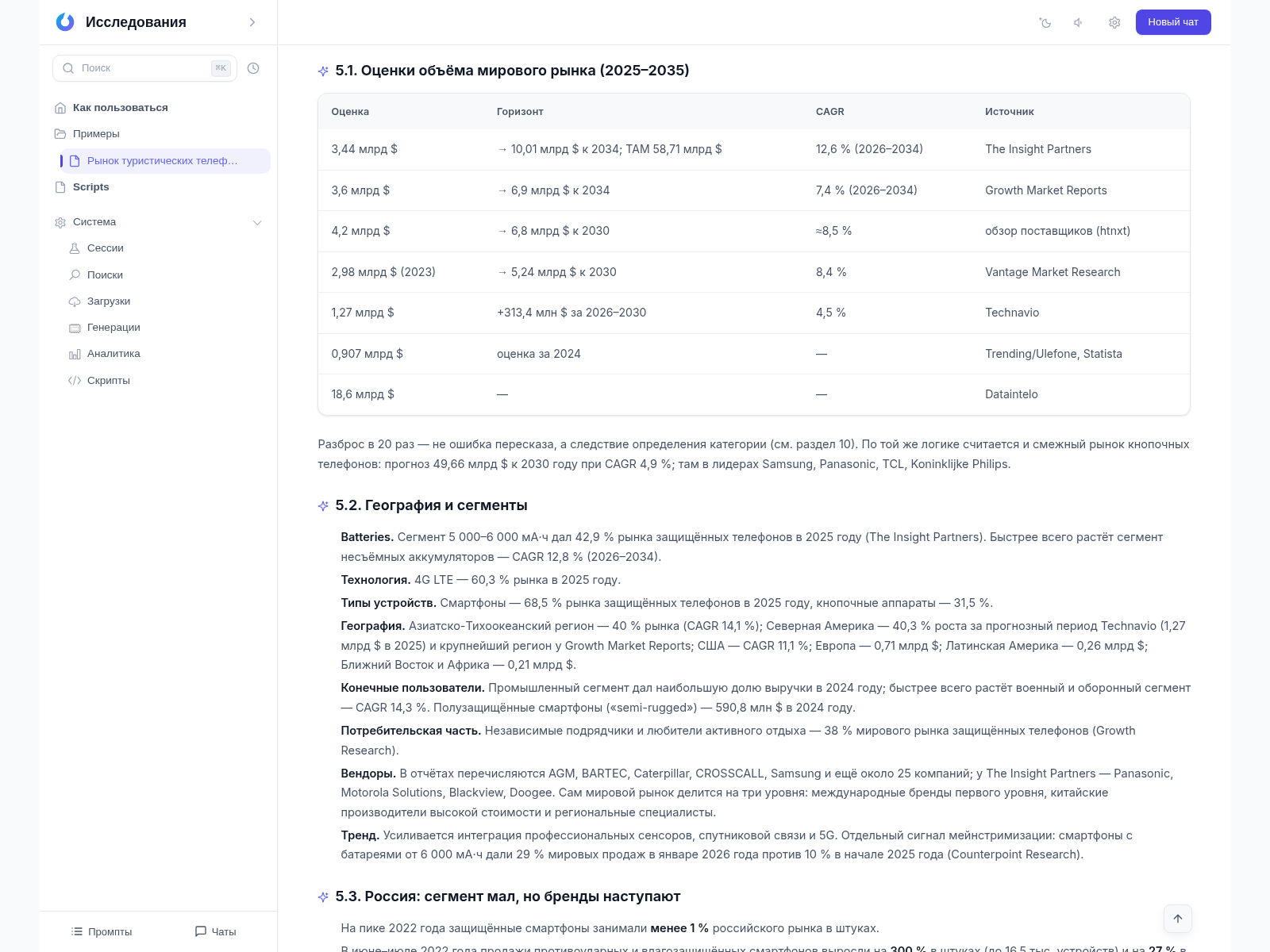1270x952 pixels.
Task: Click sparkle icon next to heading 5.3
Action: [x=323, y=897]
